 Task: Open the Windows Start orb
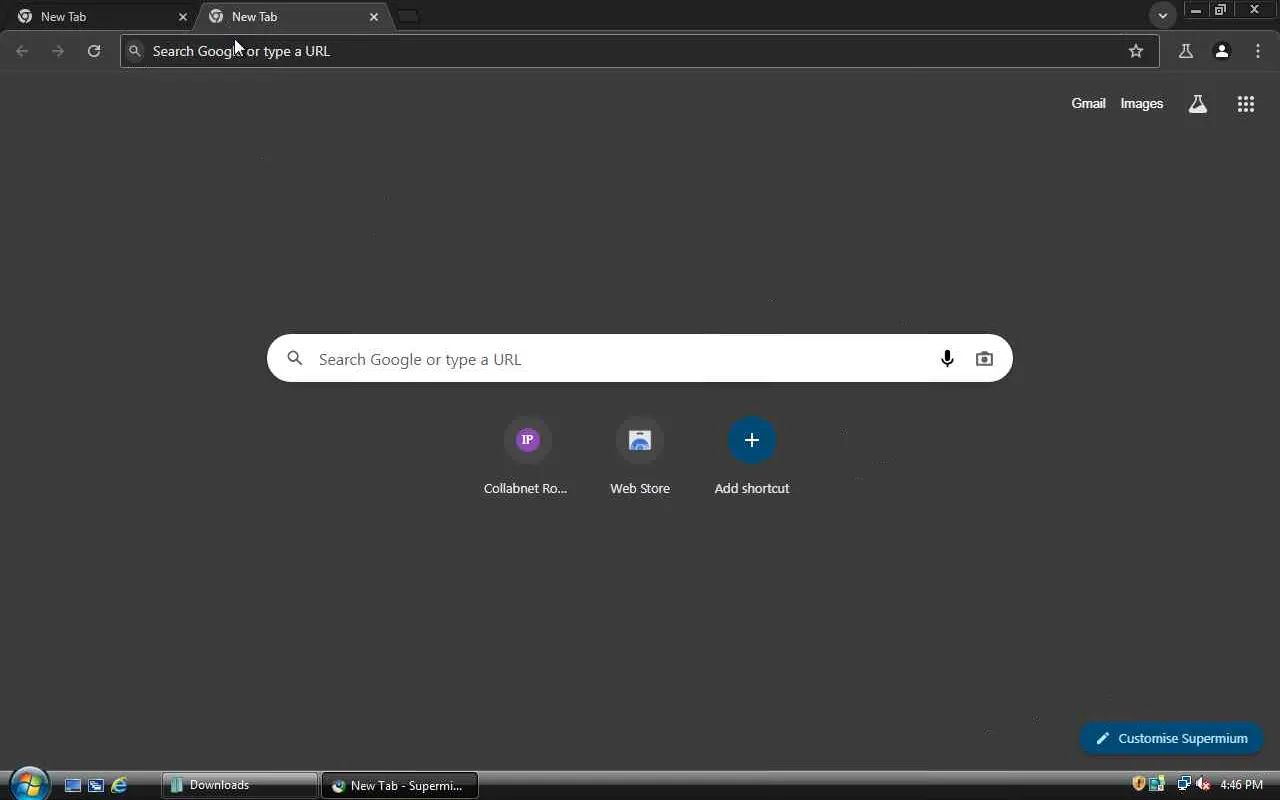(x=29, y=783)
